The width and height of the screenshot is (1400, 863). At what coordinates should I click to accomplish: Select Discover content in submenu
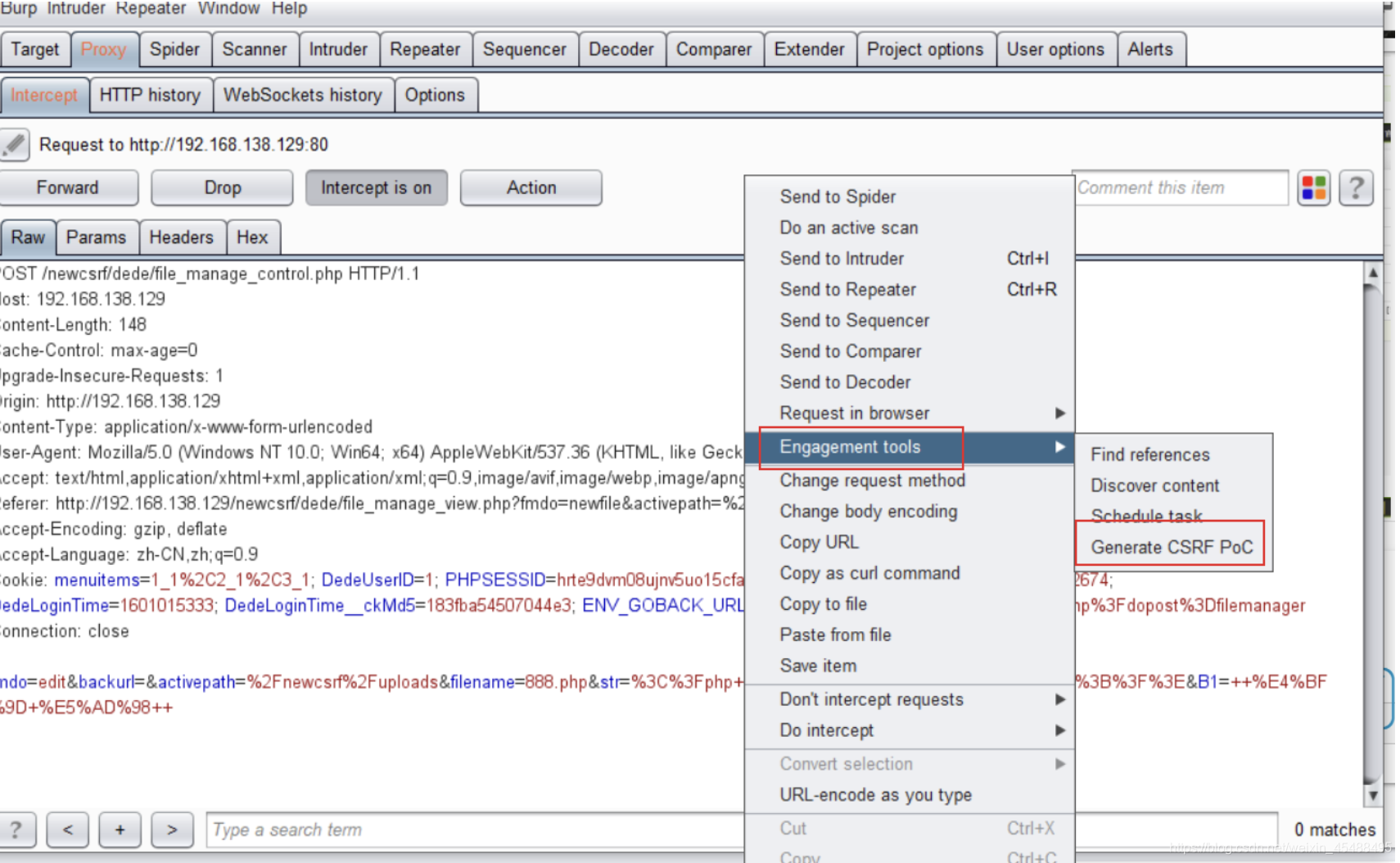[1173, 486]
